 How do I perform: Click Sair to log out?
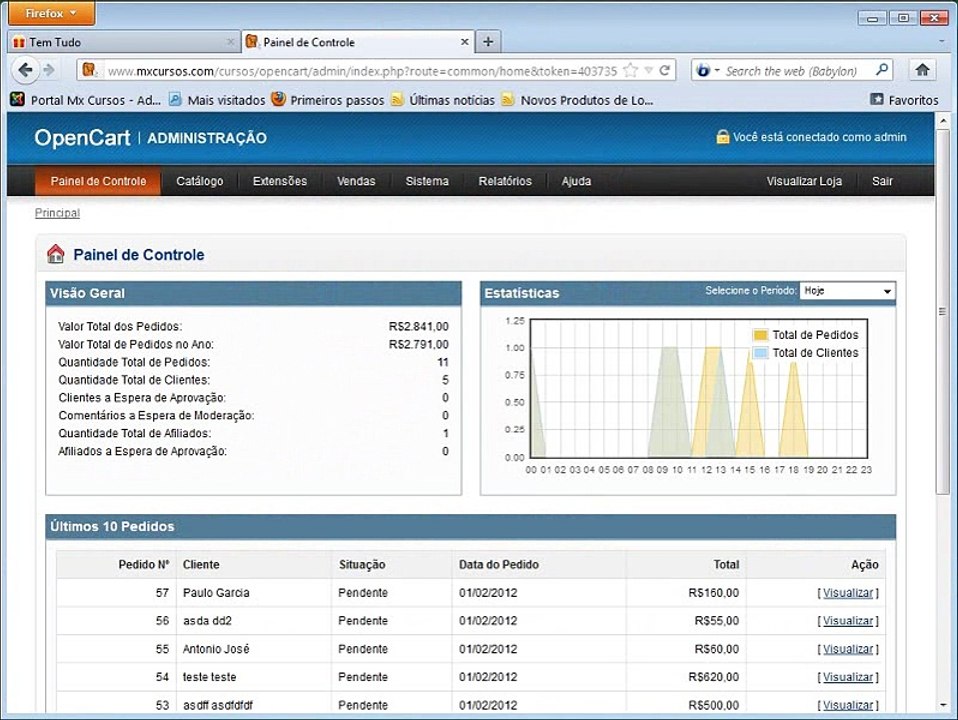(x=882, y=181)
